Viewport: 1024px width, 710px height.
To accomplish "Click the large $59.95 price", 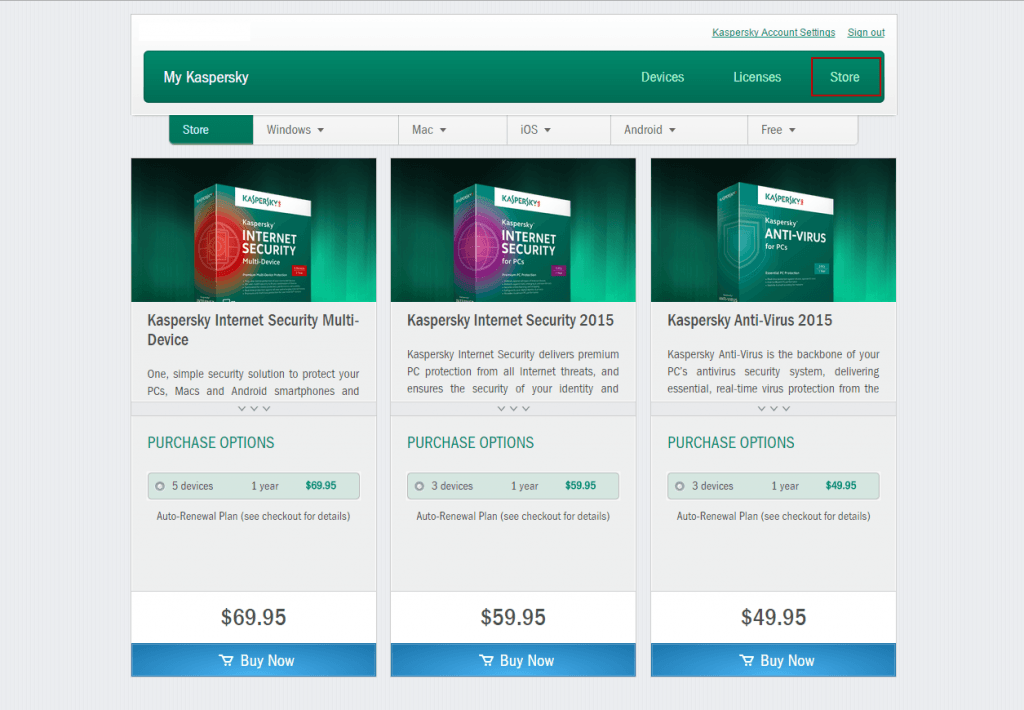I will click(513, 617).
